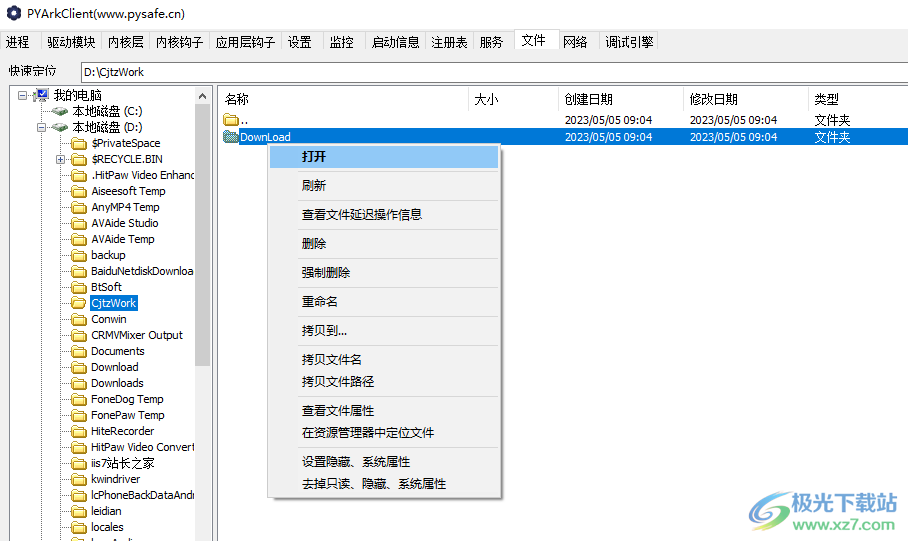Open the 网络 tab

pos(575,42)
